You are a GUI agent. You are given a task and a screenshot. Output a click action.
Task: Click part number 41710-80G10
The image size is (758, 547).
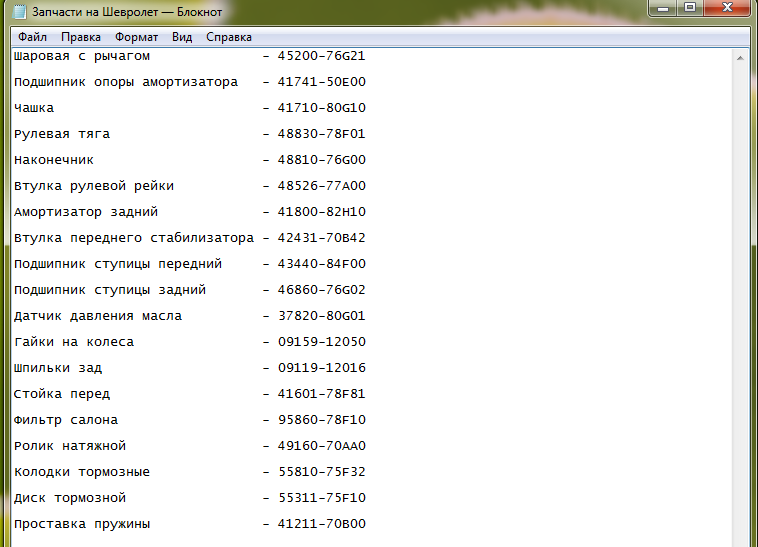click(x=321, y=108)
